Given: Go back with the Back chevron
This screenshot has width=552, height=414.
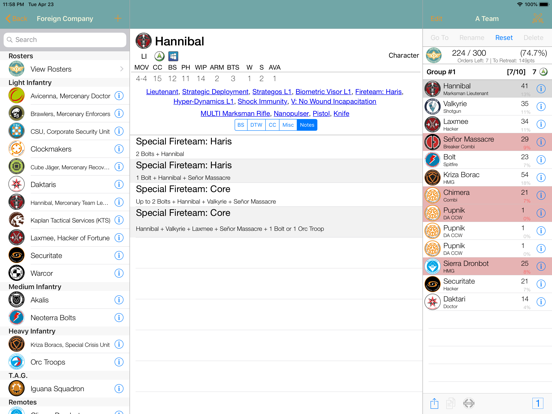Looking at the screenshot, I should click(17, 19).
